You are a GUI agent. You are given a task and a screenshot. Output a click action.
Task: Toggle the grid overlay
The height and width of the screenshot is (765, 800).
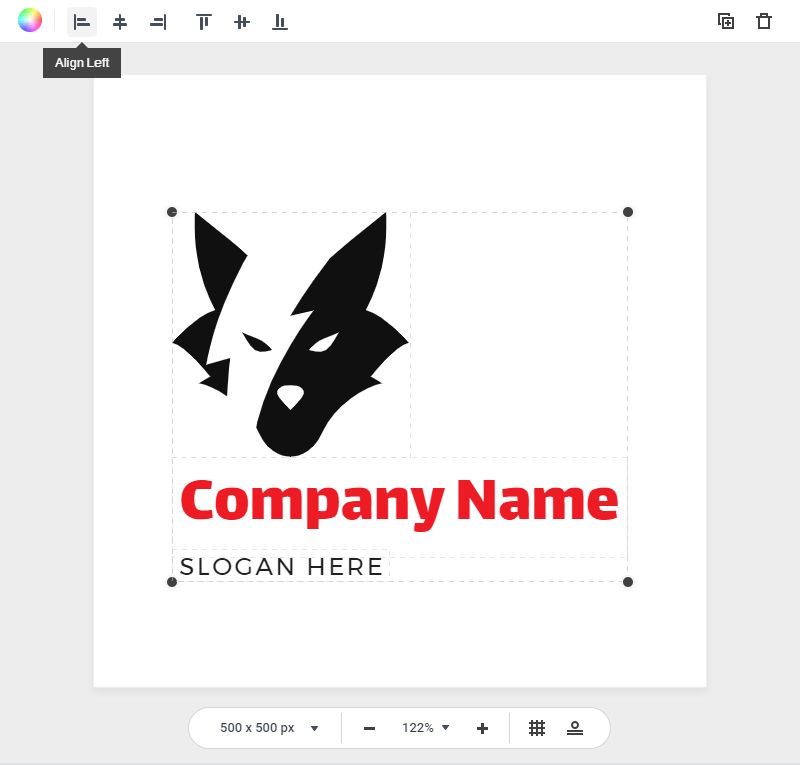point(537,728)
